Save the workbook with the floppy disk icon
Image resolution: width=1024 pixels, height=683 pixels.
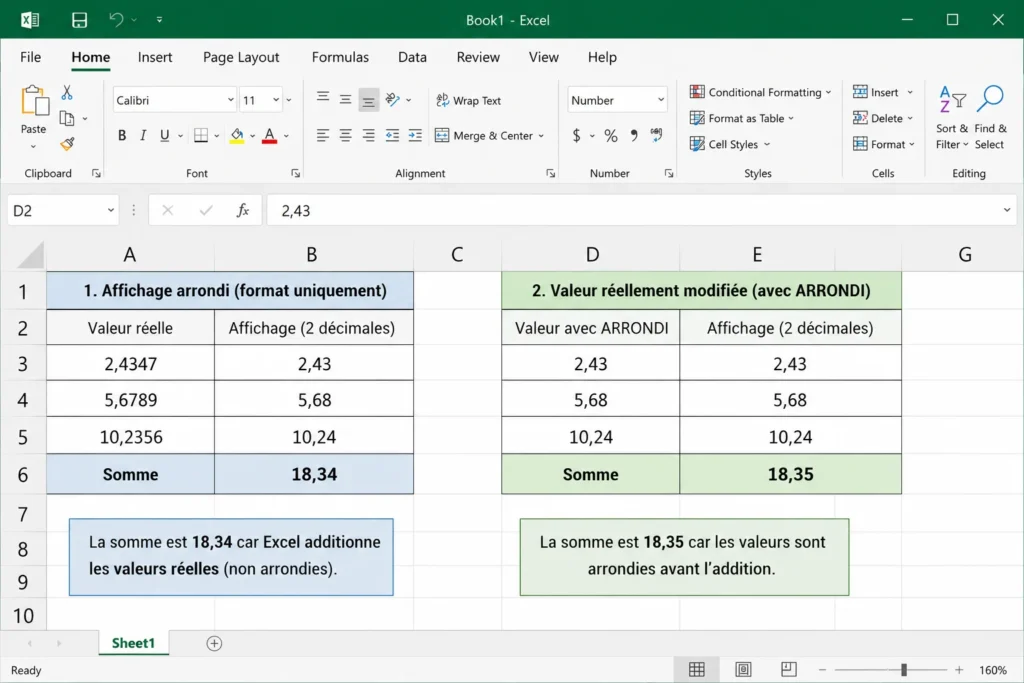coord(79,20)
